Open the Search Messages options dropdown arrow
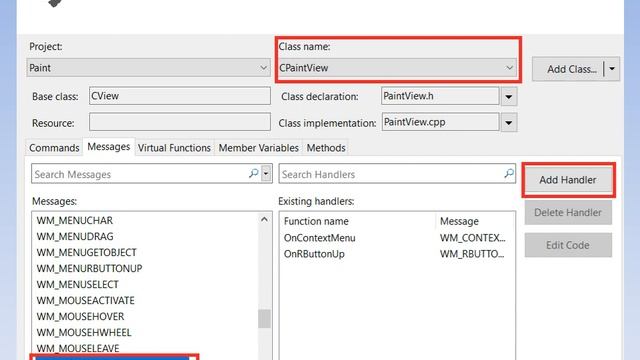The width and height of the screenshot is (640, 360). click(266, 174)
